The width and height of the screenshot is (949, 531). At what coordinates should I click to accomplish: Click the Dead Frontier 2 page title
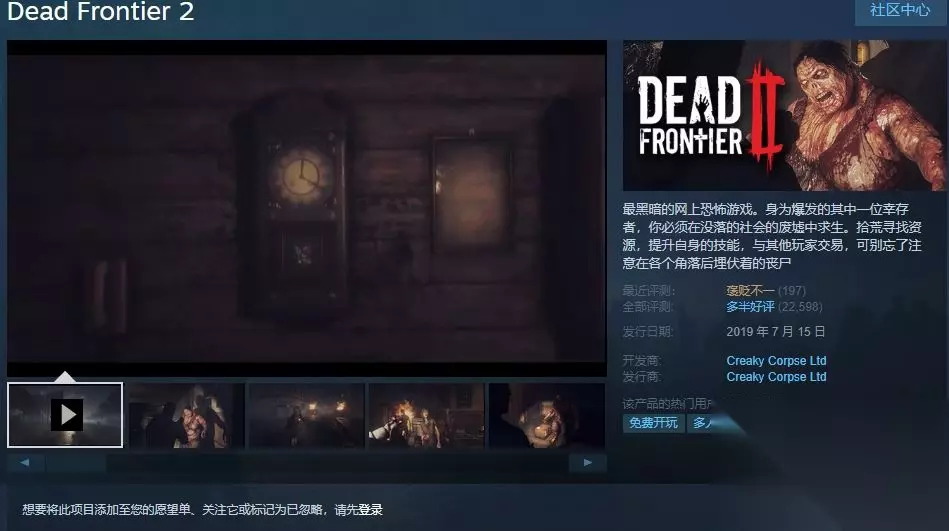(x=100, y=11)
